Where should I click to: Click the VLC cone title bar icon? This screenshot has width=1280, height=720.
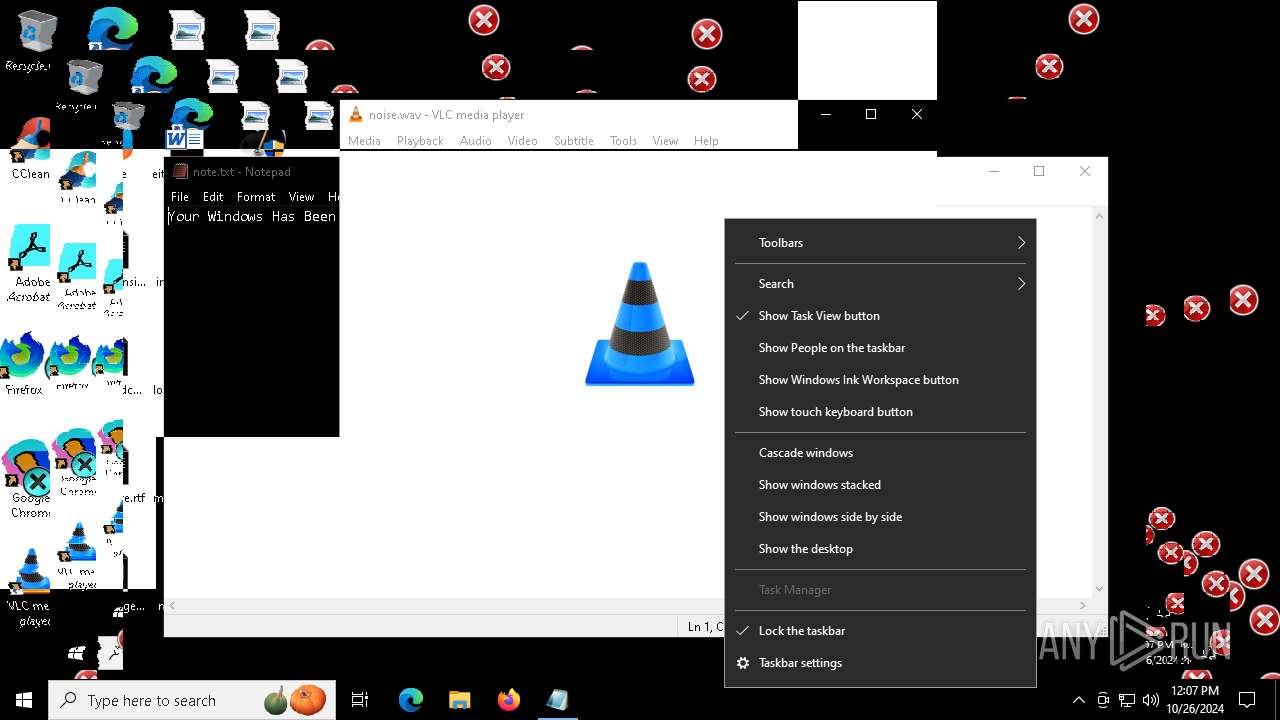coord(355,115)
